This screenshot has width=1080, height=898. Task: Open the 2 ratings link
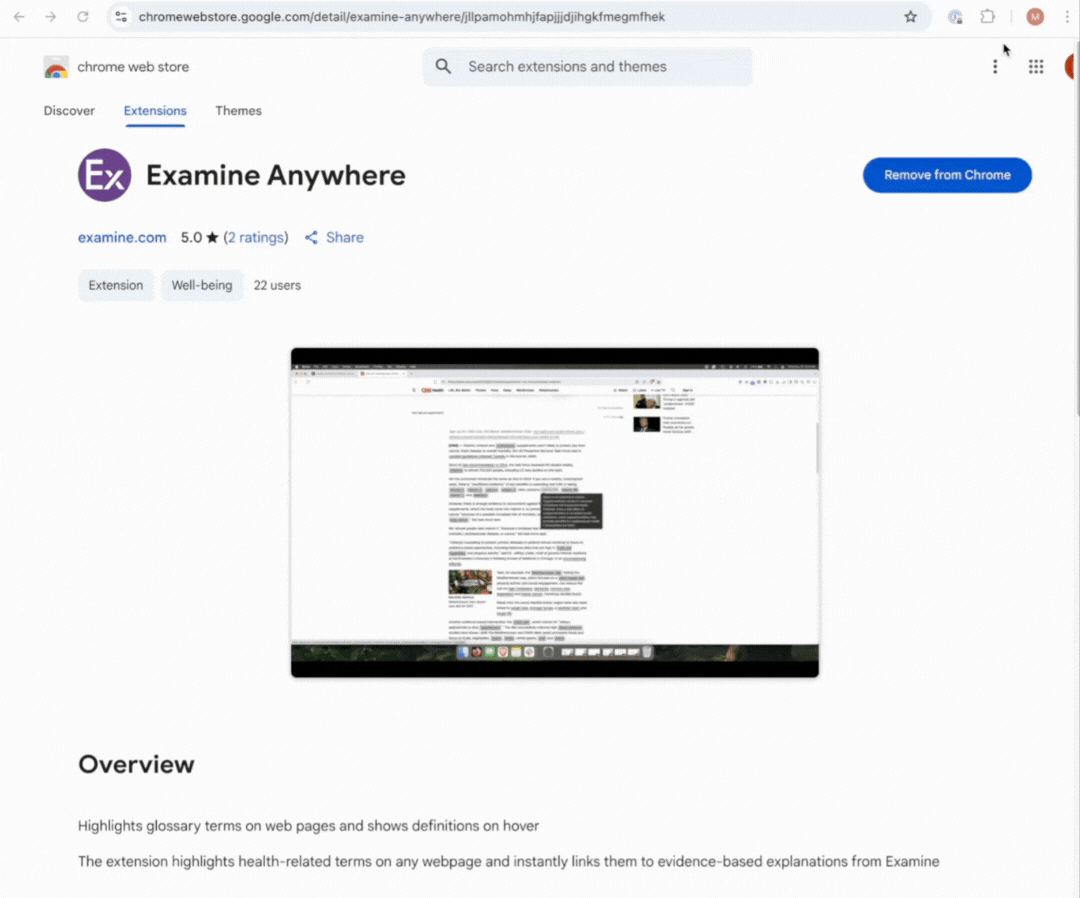click(256, 238)
